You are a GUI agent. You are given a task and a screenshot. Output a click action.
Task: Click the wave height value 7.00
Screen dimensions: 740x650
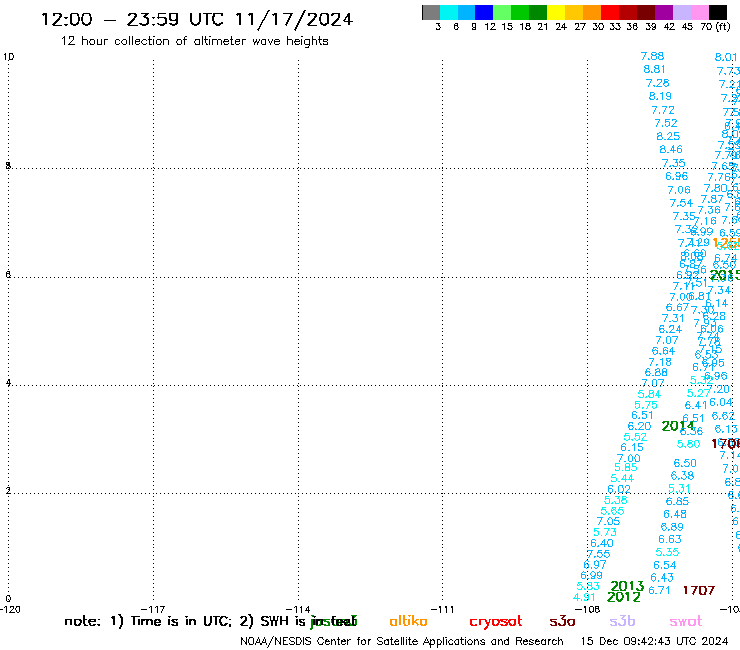(629, 458)
